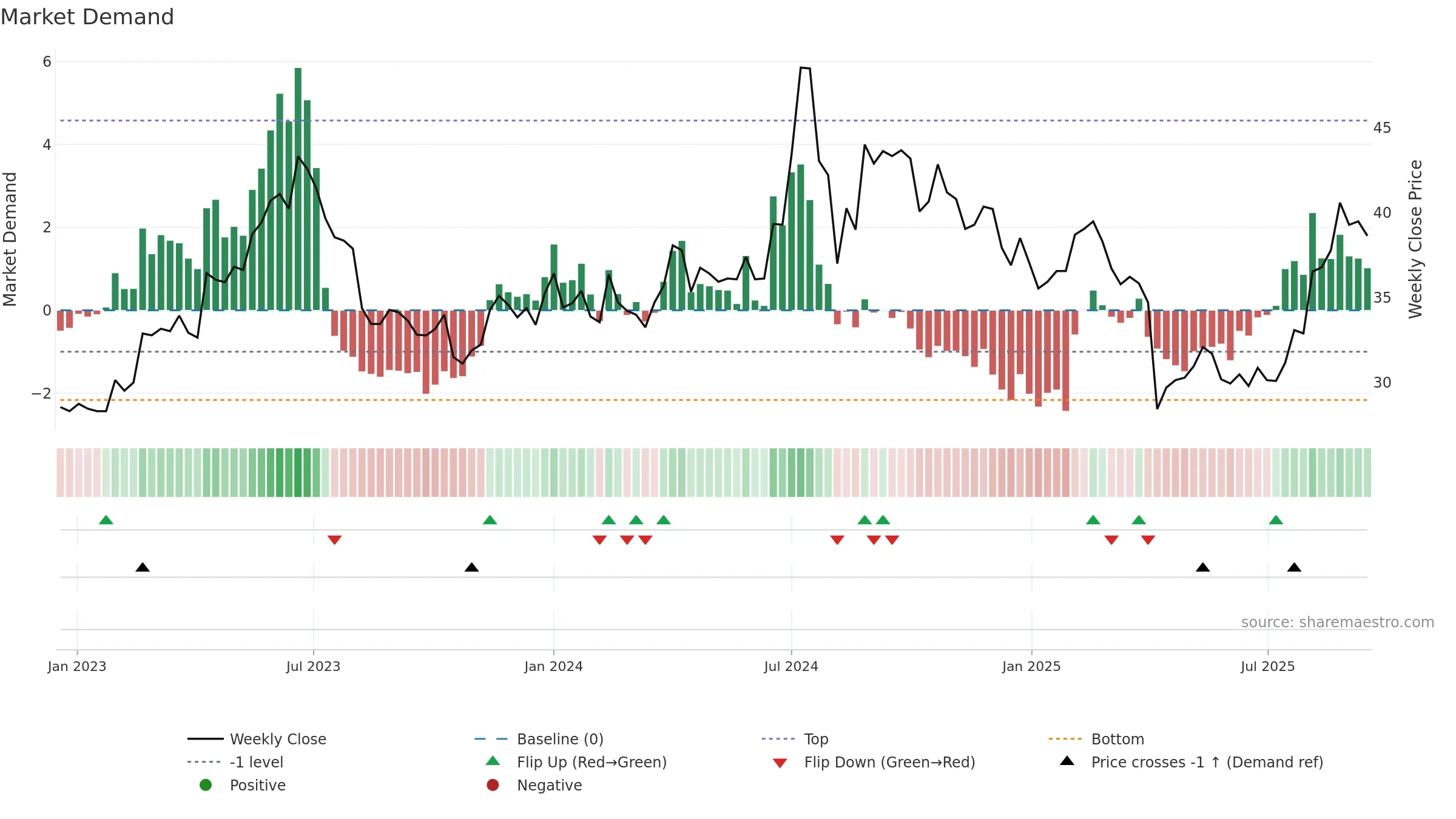Toggle Price crosses -1 legend entry

(x=1191, y=762)
